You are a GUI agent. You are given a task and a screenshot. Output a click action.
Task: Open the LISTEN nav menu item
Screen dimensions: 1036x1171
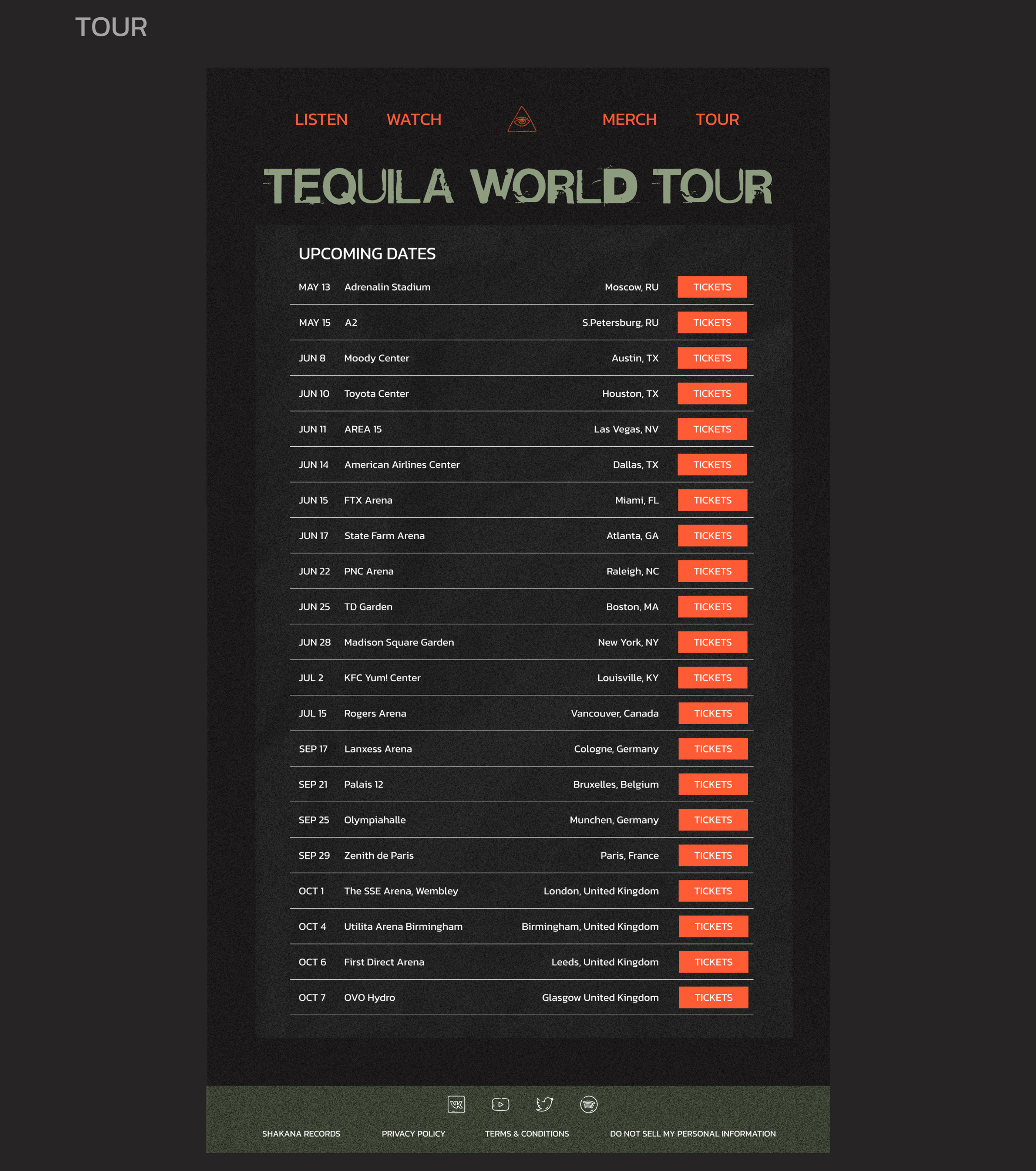(321, 119)
